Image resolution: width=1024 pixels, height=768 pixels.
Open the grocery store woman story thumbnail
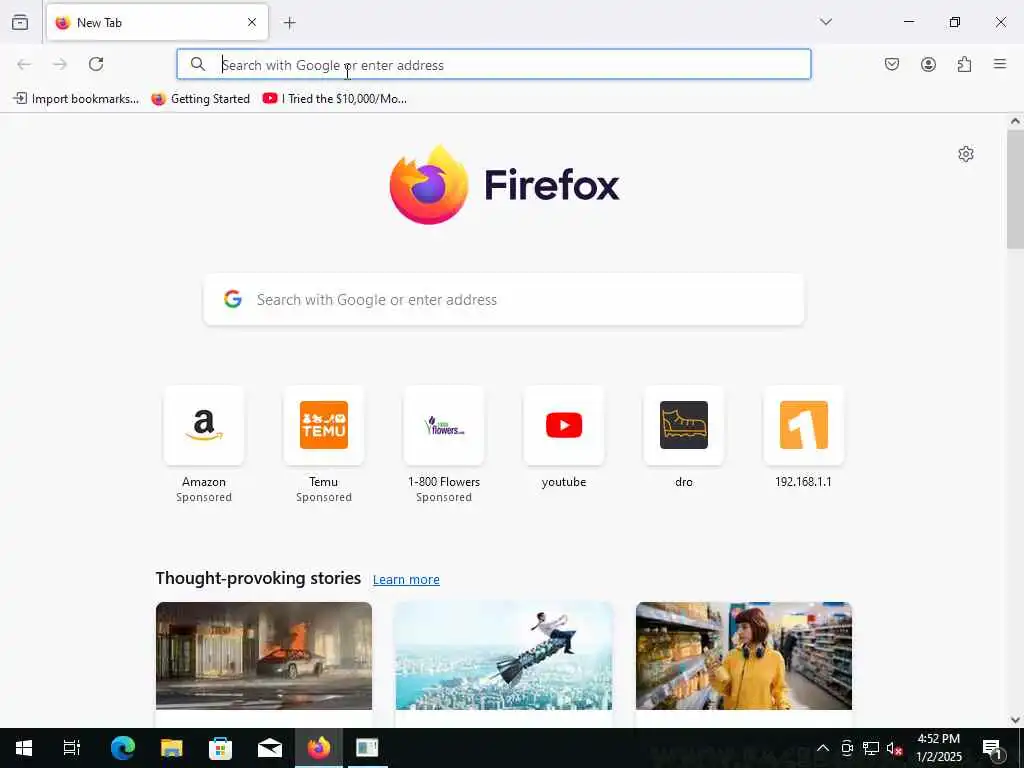click(744, 656)
